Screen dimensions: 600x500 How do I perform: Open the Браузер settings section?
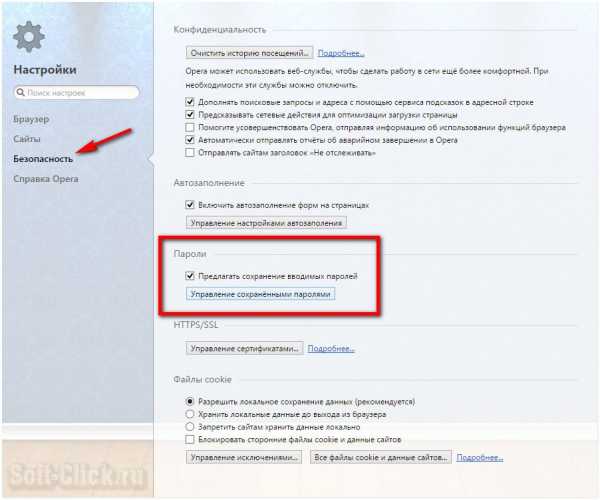click(31, 119)
